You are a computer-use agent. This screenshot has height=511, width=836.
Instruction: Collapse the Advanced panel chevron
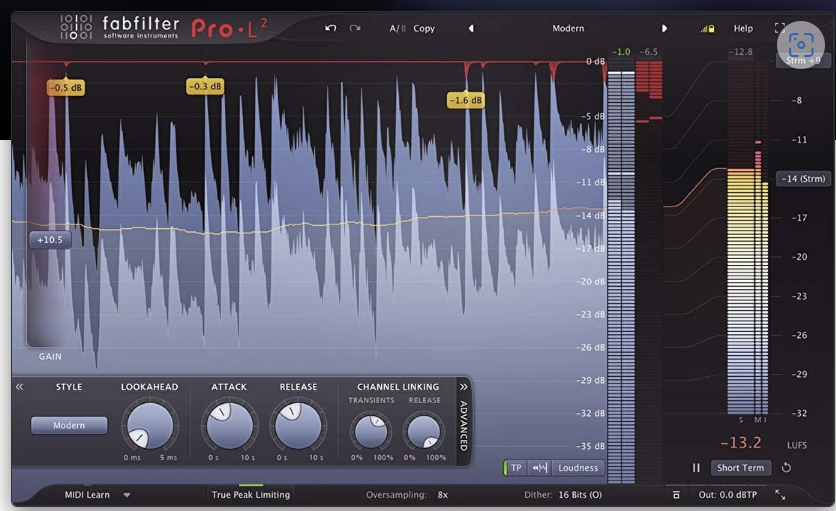(463, 387)
